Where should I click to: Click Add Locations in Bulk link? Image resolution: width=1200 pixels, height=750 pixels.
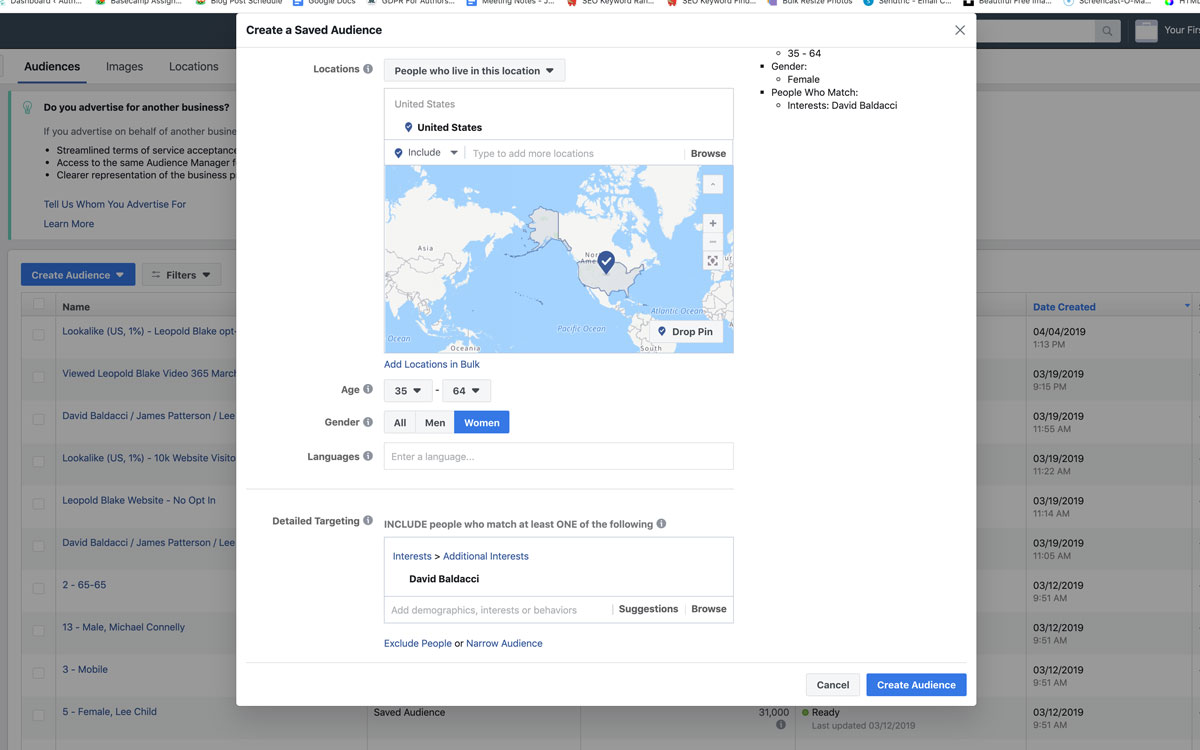coord(432,364)
